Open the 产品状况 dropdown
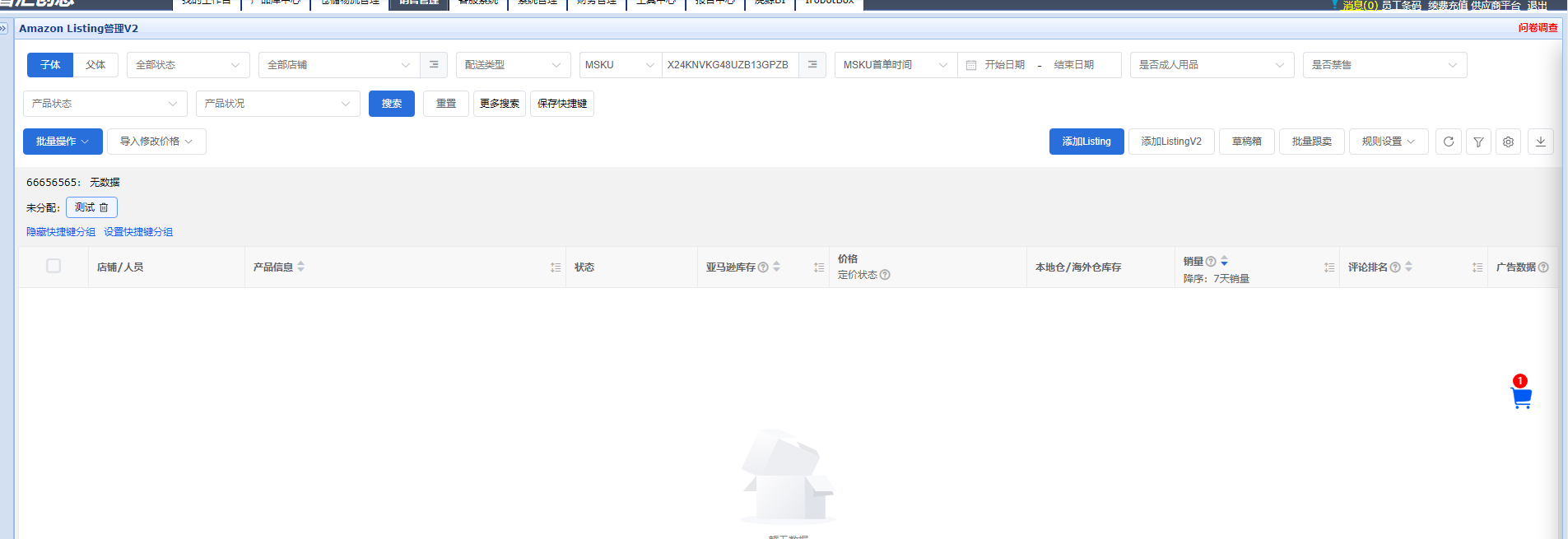1568x539 pixels. coord(278,104)
